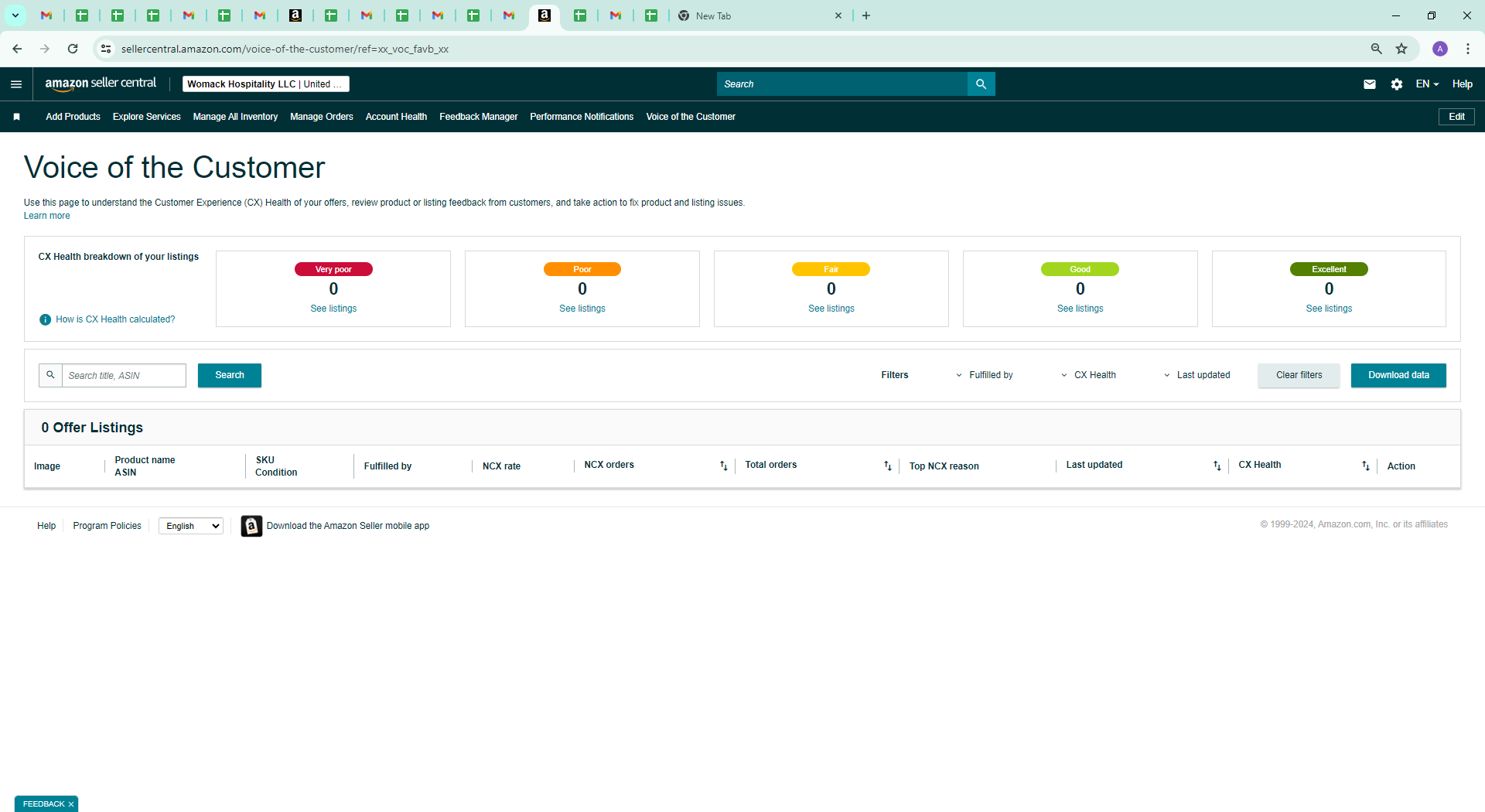The width and height of the screenshot is (1485, 812).
Task: Sort by Total orders column arrows
Action: click(x=887, y=466)
